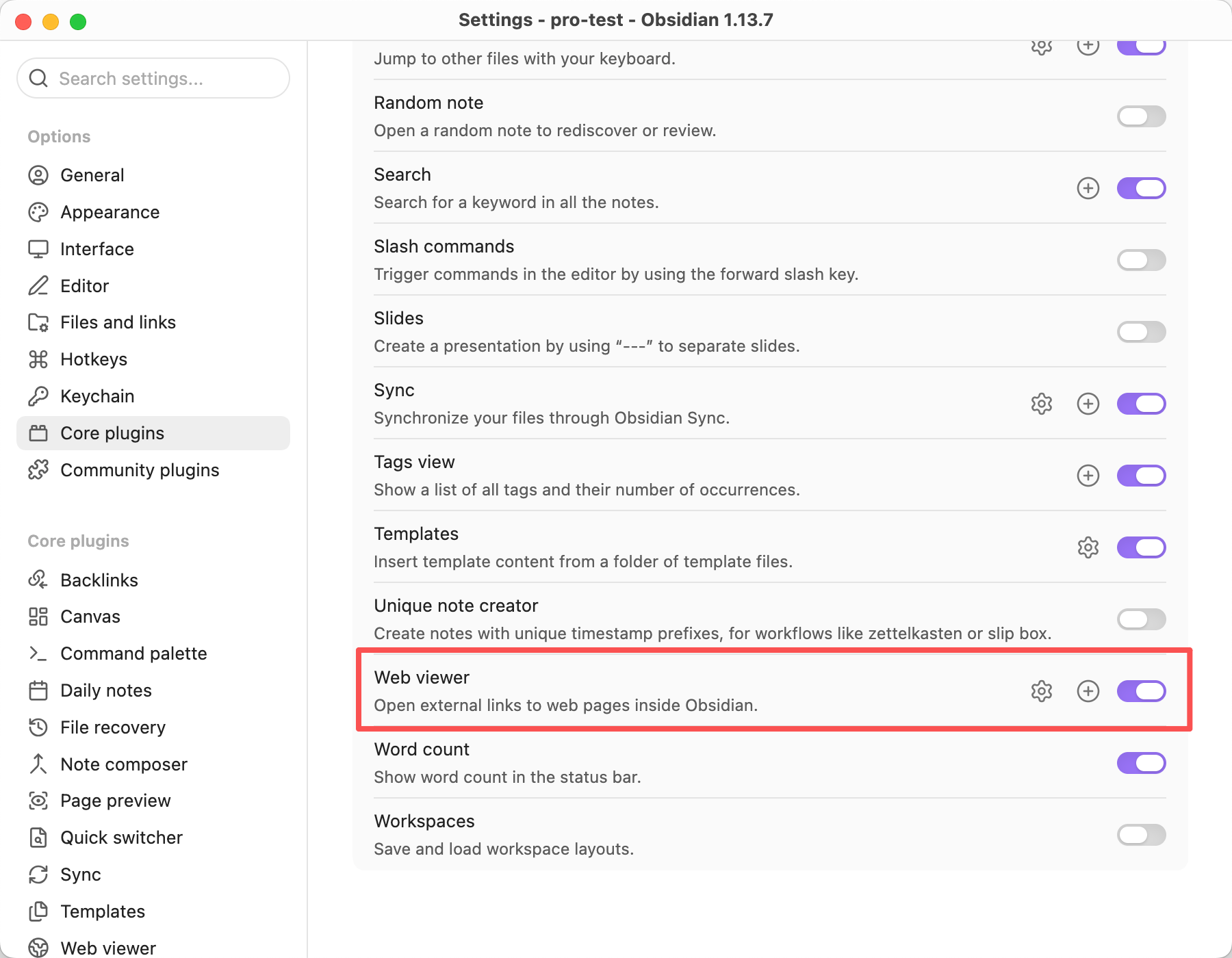Click plus icon for Search hotkeys
Screen dimensions: 1232x958
pos(1088,188)
